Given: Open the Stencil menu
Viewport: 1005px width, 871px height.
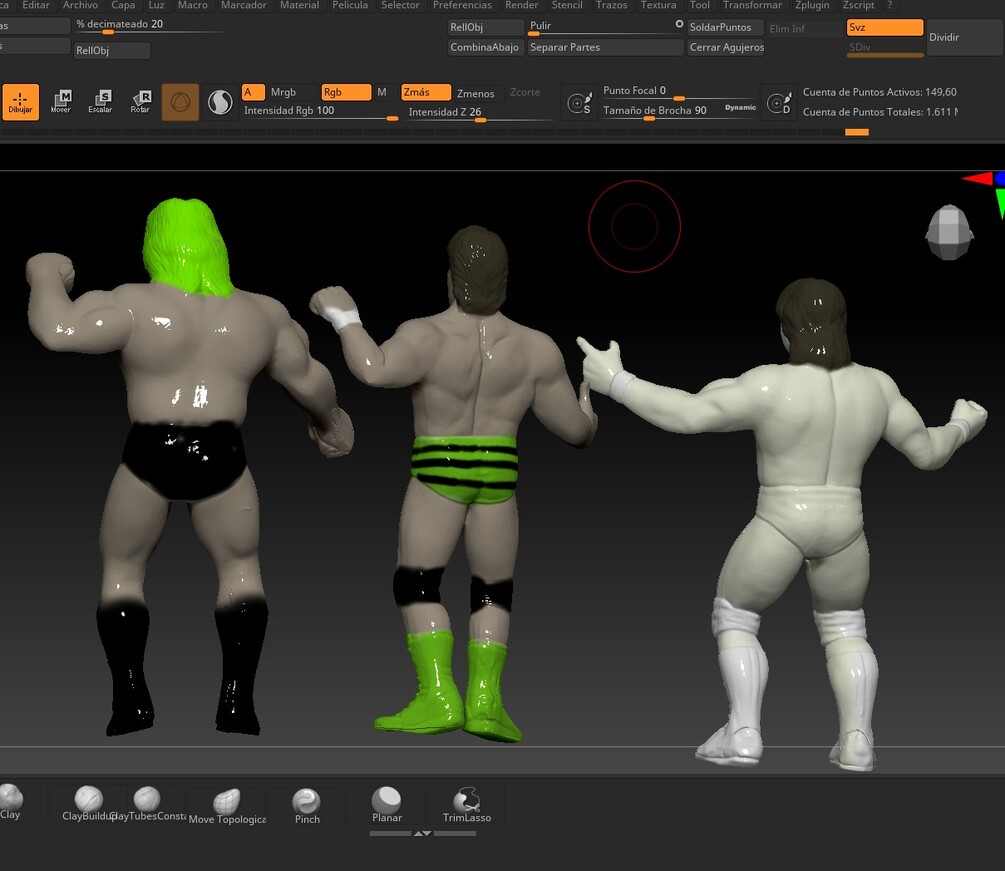Looking at the screenshot, I should [567, 5].
